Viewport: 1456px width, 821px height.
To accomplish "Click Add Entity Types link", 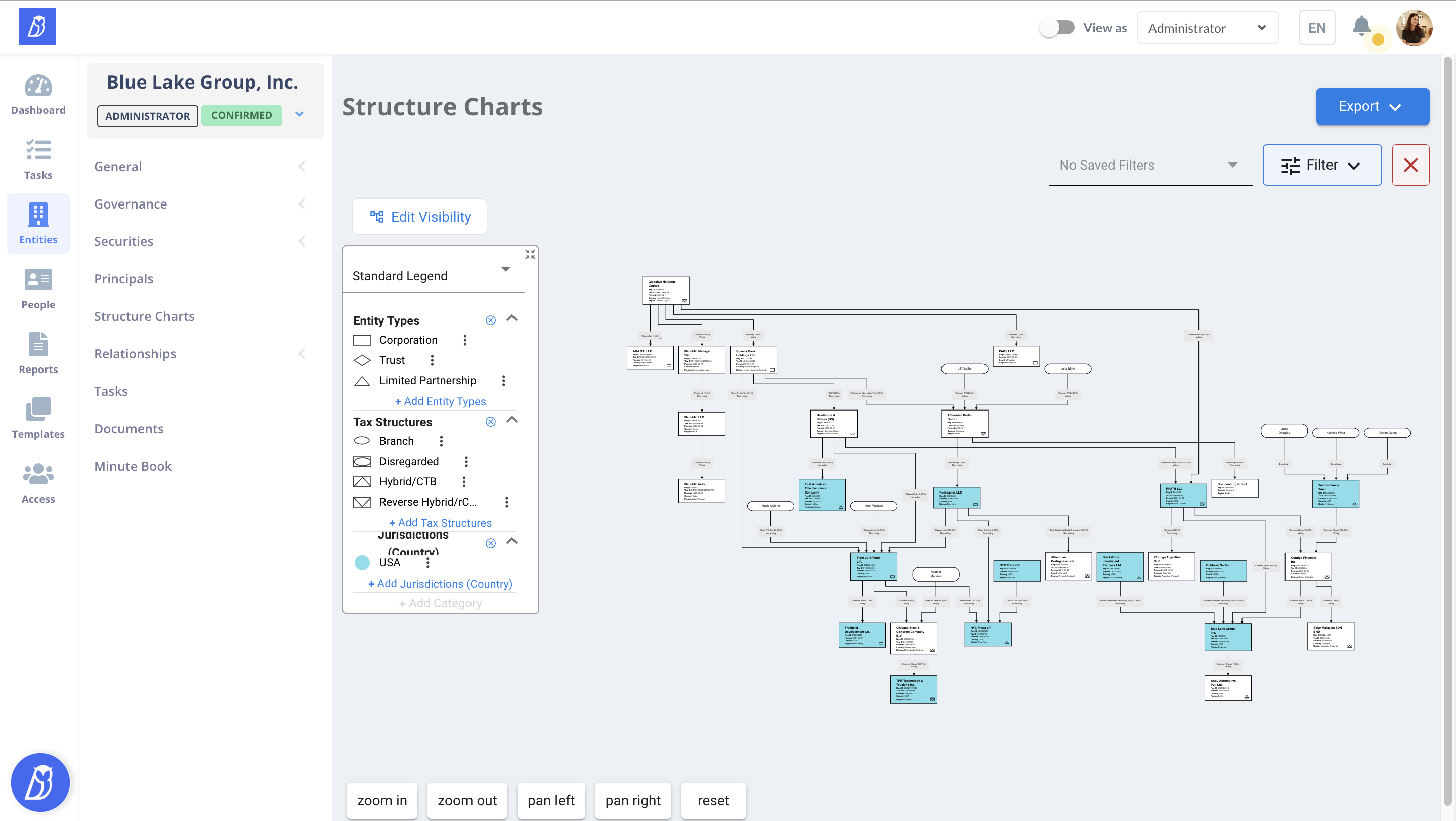I will (440, 401).
